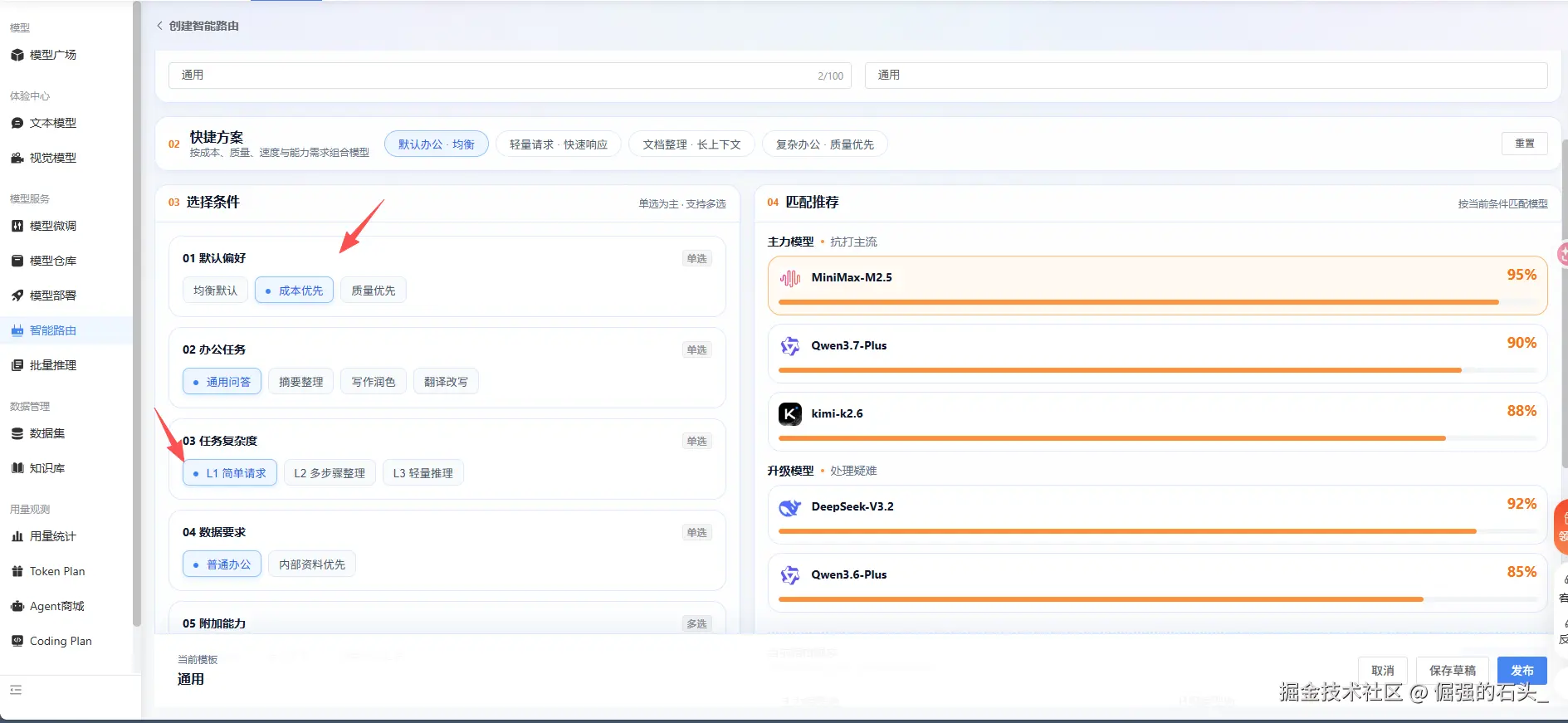Viewport: 1568px width, 723px height.
Task: Pick the 写作润色 task option
Action: [373, 382]
